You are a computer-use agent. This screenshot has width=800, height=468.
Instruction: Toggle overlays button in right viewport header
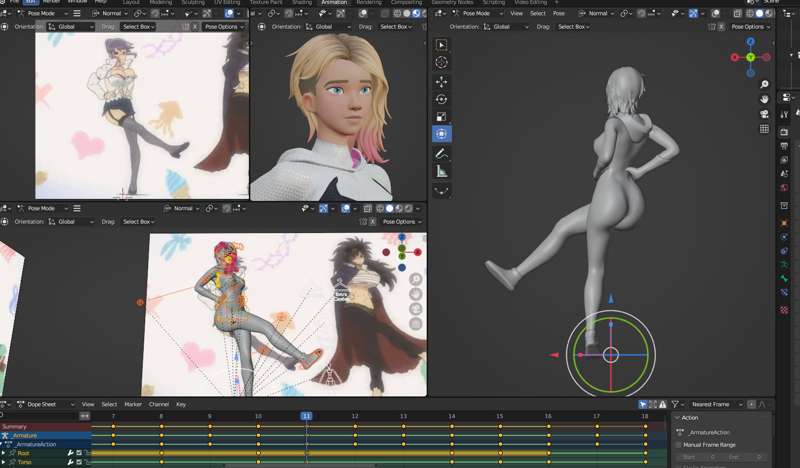click(x=716, y=13)
